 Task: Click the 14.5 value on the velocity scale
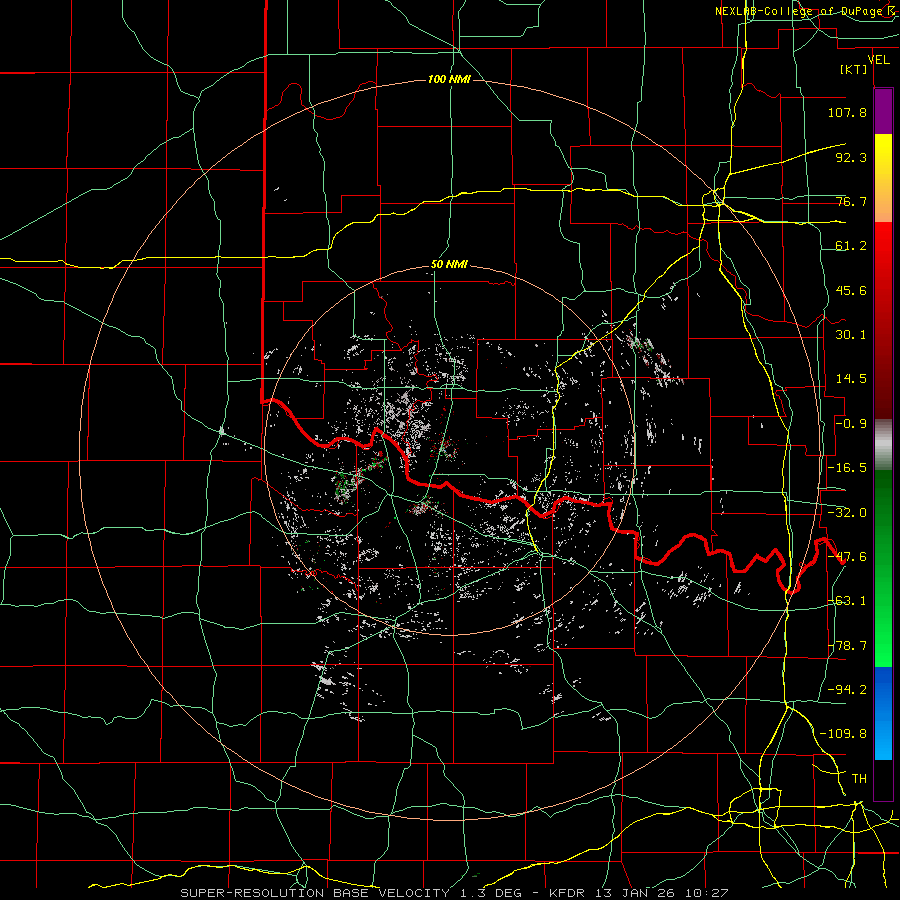pyautogui.click(x=851, y=379)
